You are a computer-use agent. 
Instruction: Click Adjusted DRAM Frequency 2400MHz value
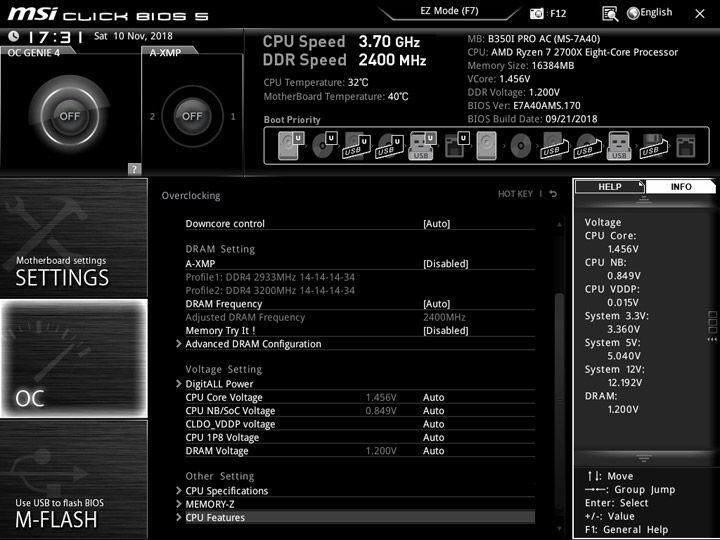tap(444, 317)
